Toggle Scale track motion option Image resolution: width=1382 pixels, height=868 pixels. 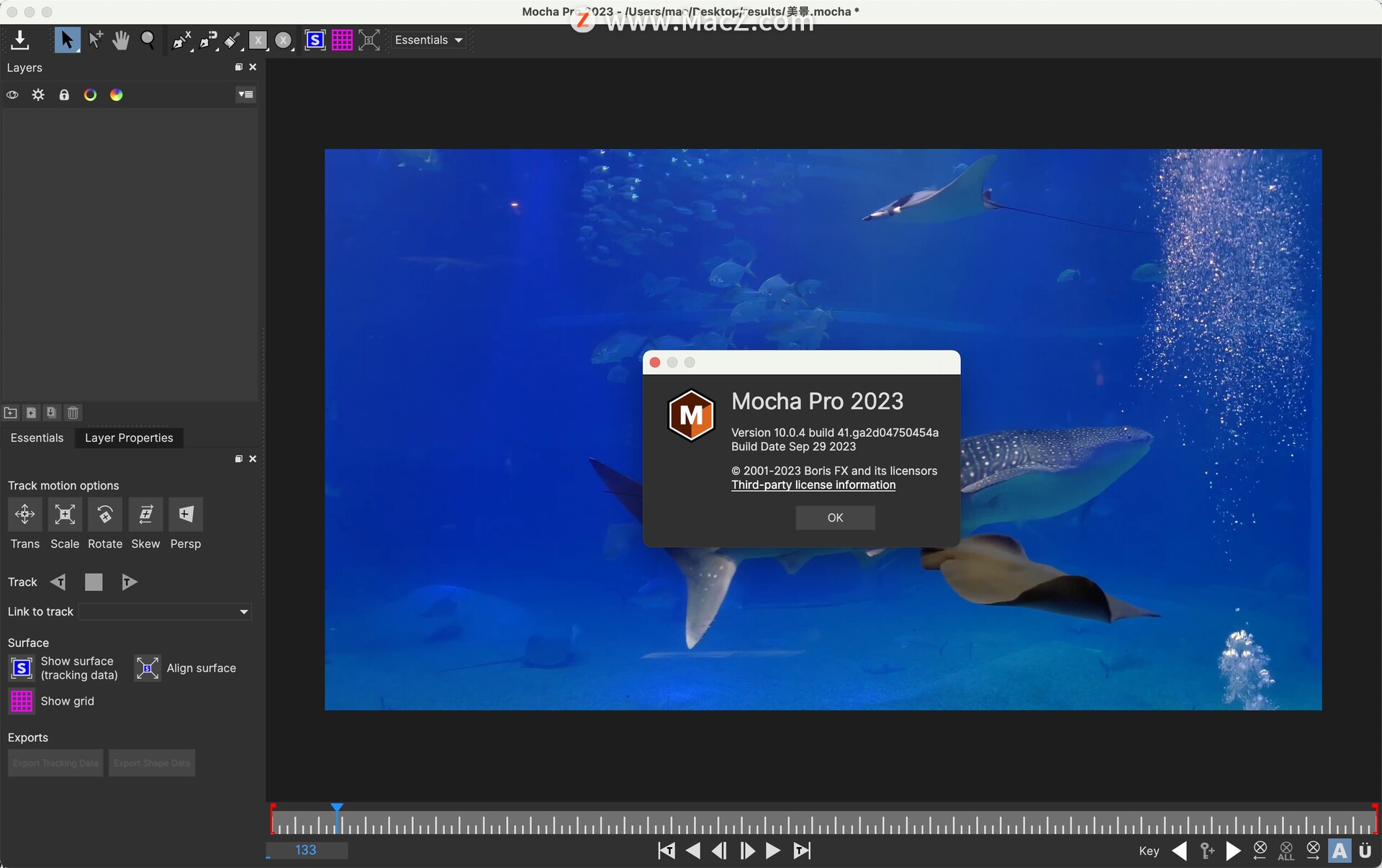[x=65, y=515]
